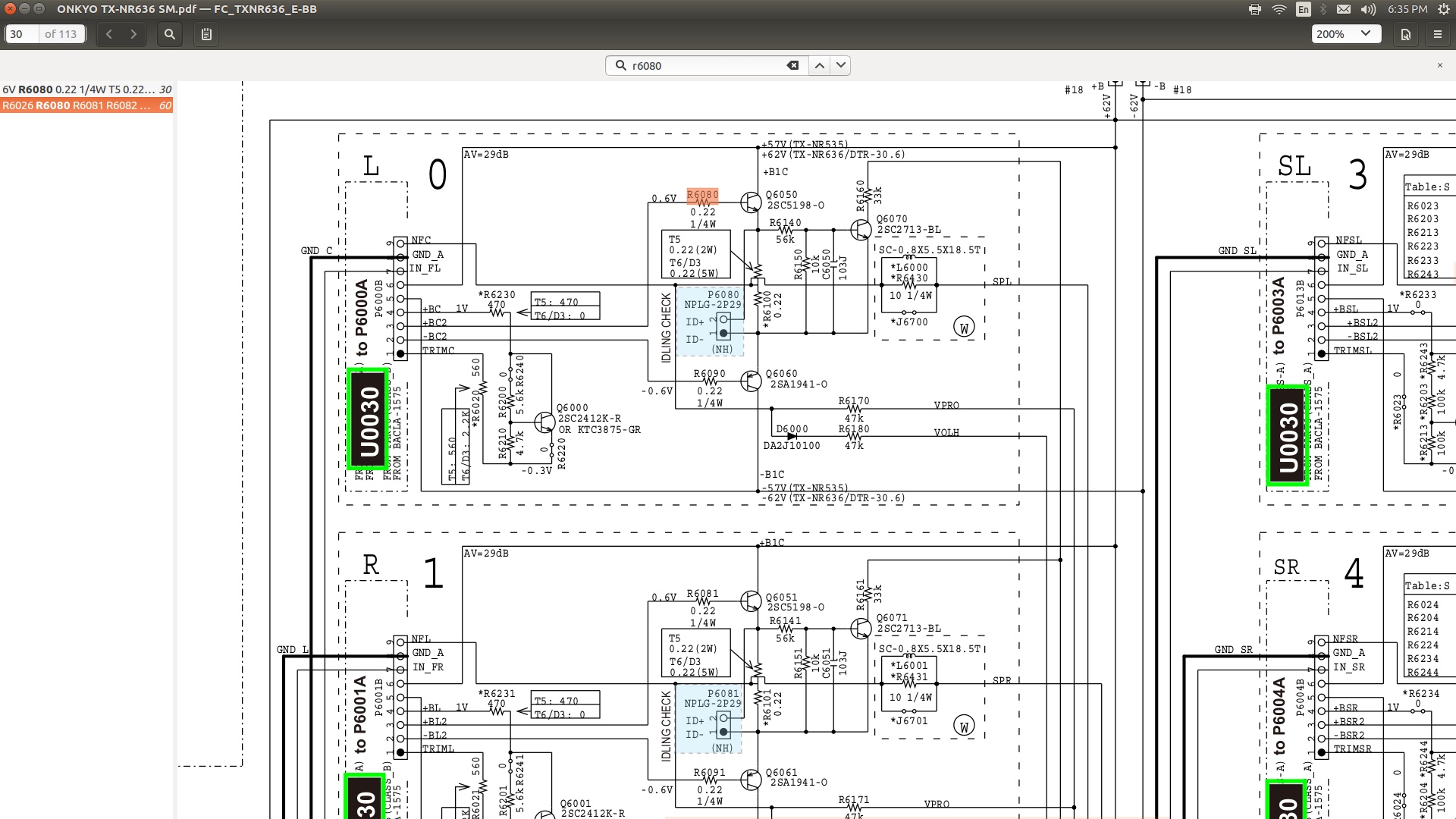Open the file options menu button
This screenshot has width=1456, height=819.
1405,34
